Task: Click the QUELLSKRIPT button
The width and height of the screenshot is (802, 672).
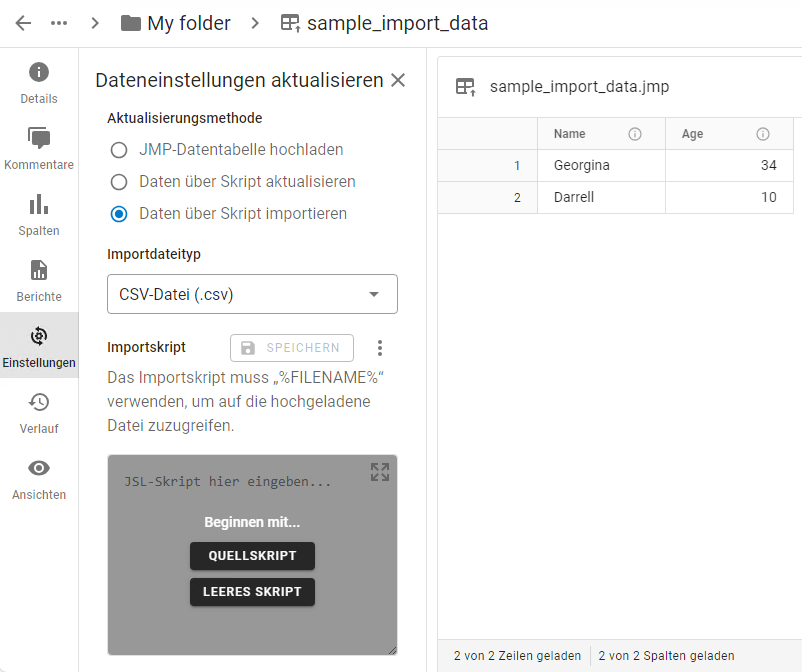Action: tap(252, 556)
